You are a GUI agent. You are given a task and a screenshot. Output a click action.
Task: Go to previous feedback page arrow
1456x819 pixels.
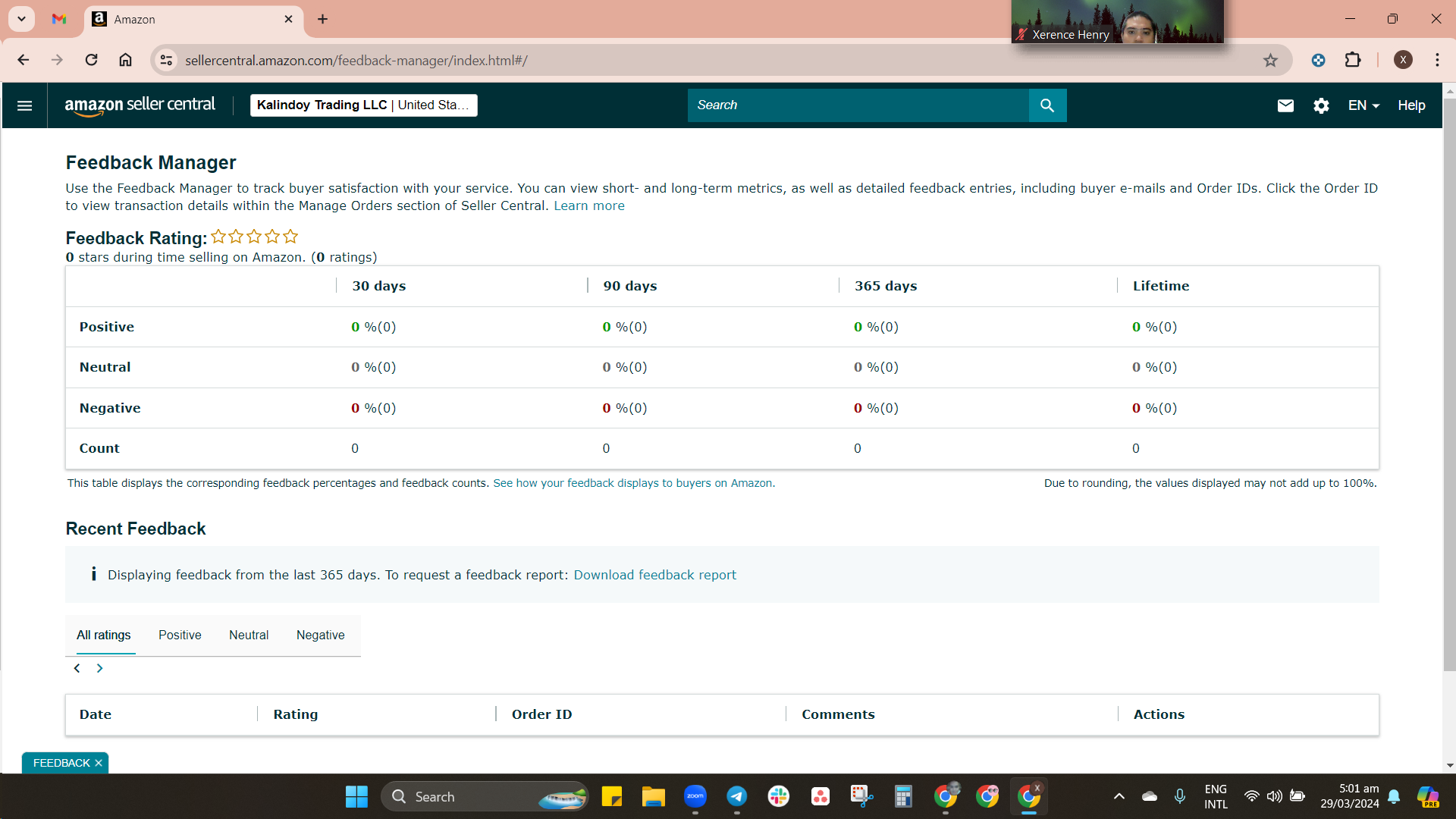(77, 668)
